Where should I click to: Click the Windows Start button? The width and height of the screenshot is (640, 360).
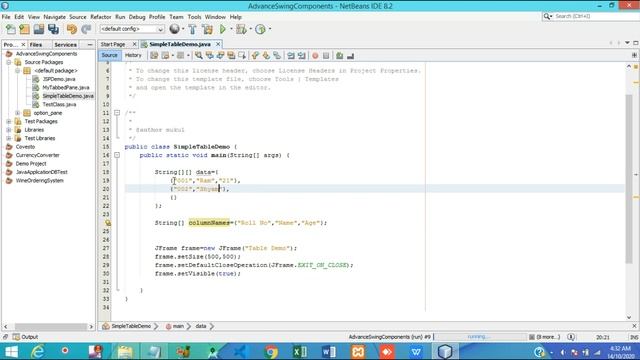11,351
